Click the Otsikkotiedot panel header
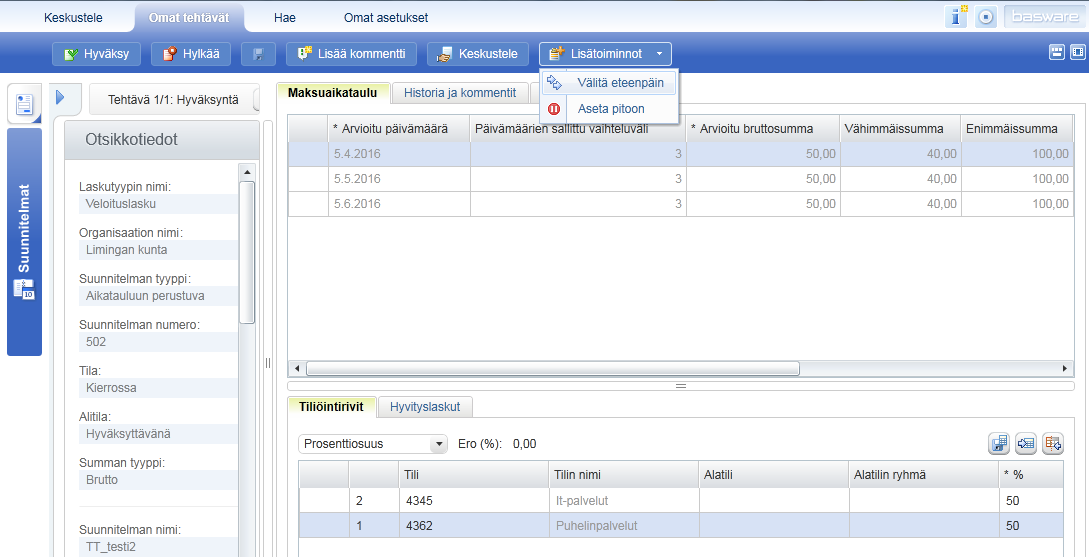 pyautogui.click(x=162, y=140)
